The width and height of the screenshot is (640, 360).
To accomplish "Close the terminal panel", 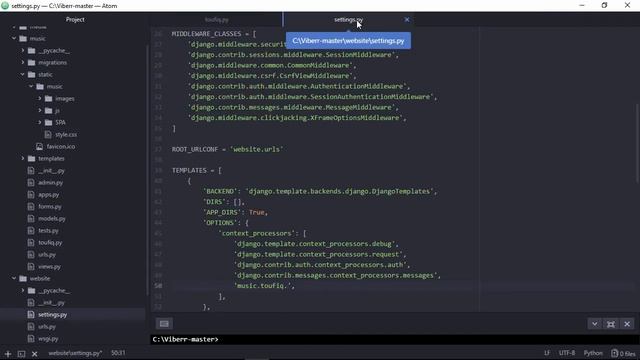I will pyautogui.click(x=627, y=324).
